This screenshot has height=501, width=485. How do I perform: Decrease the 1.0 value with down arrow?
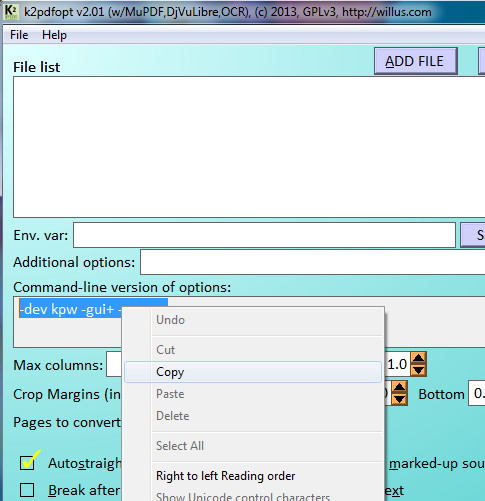(x=418, y=370)
